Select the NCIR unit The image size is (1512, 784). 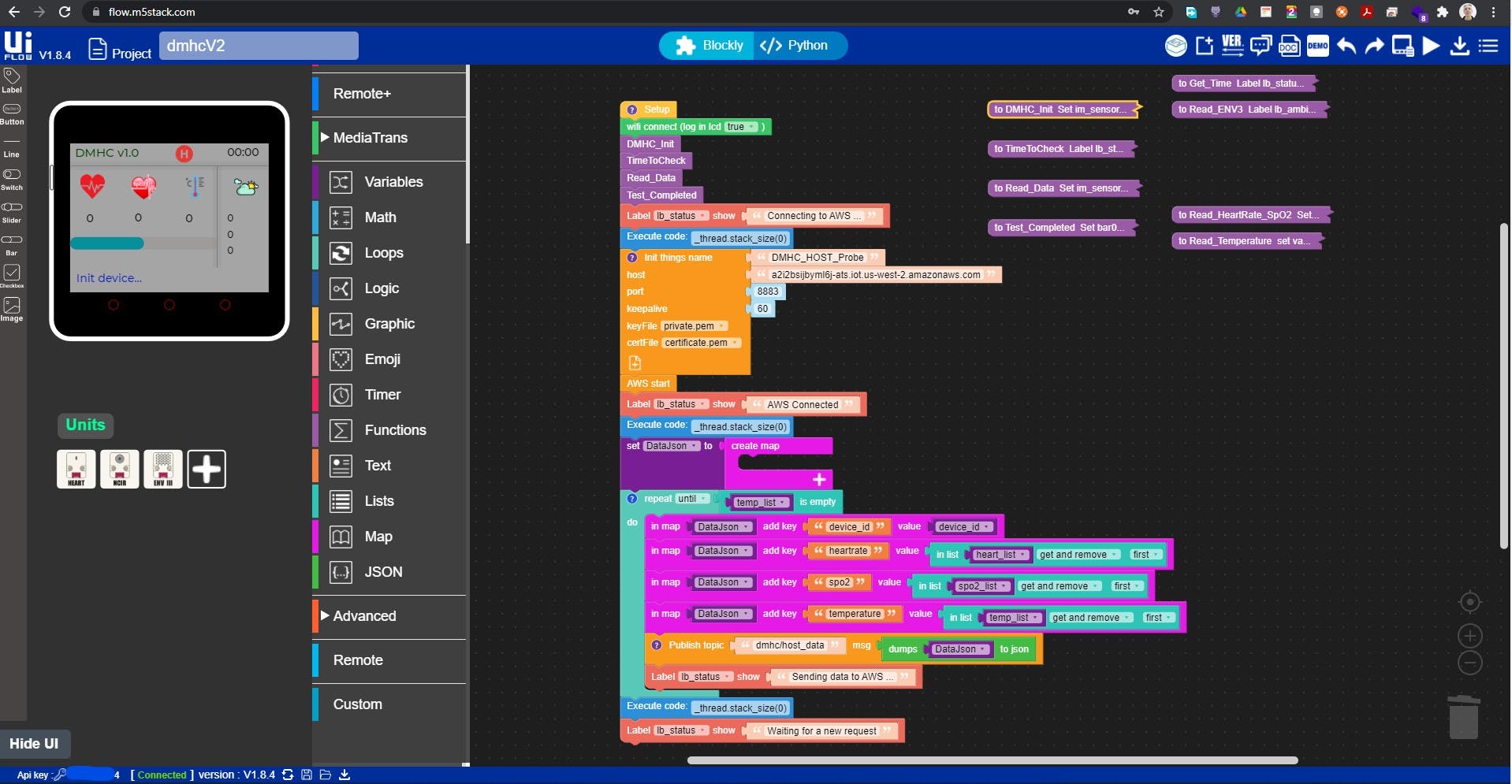pos(120,469)
